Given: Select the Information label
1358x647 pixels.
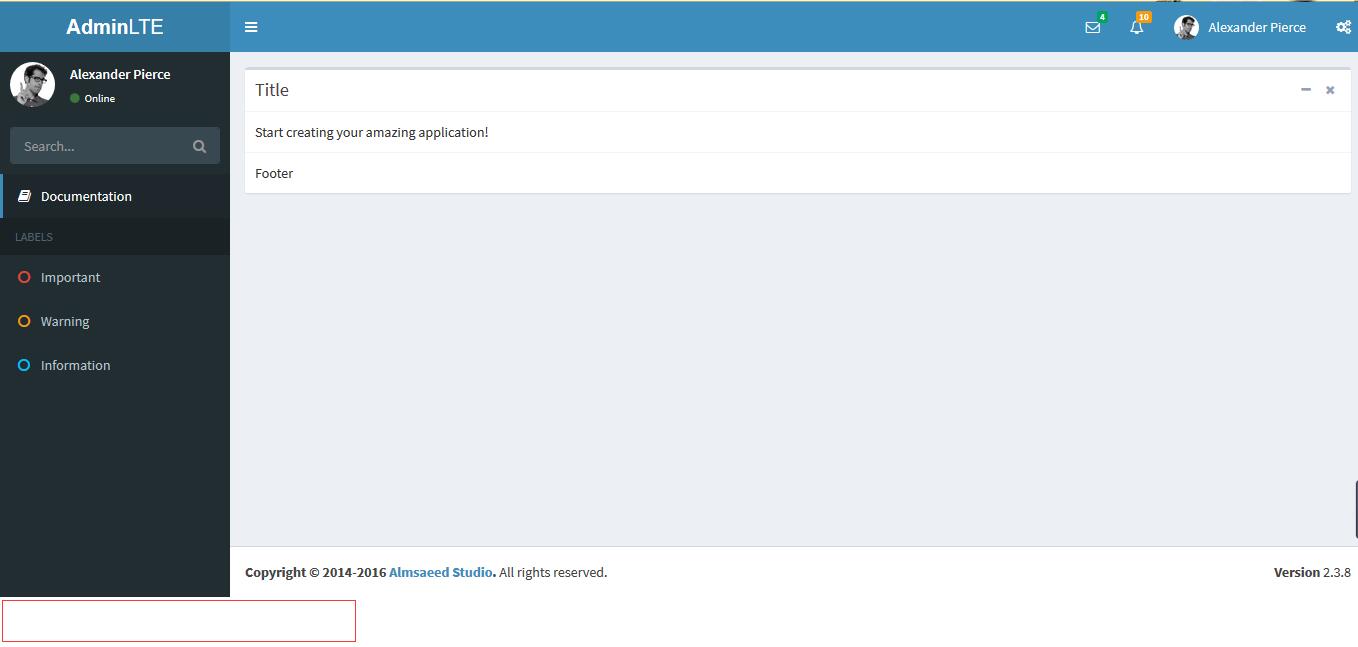Looking at the screenshot, I should coord(75,365).
